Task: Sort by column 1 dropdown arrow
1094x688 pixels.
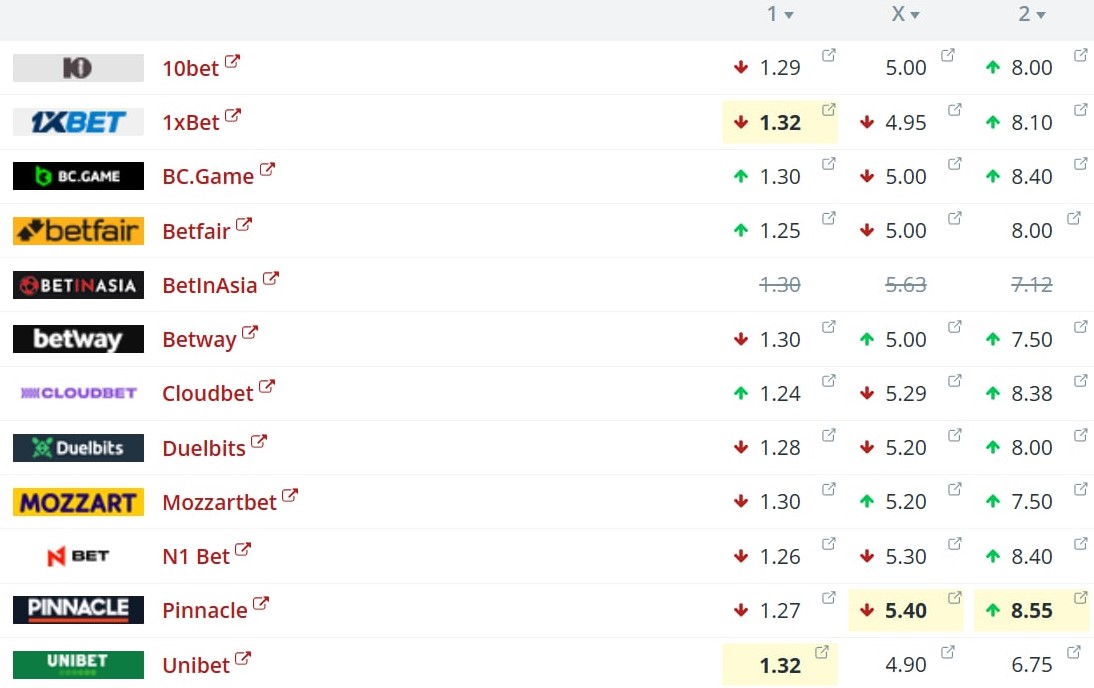Action: 789,15
